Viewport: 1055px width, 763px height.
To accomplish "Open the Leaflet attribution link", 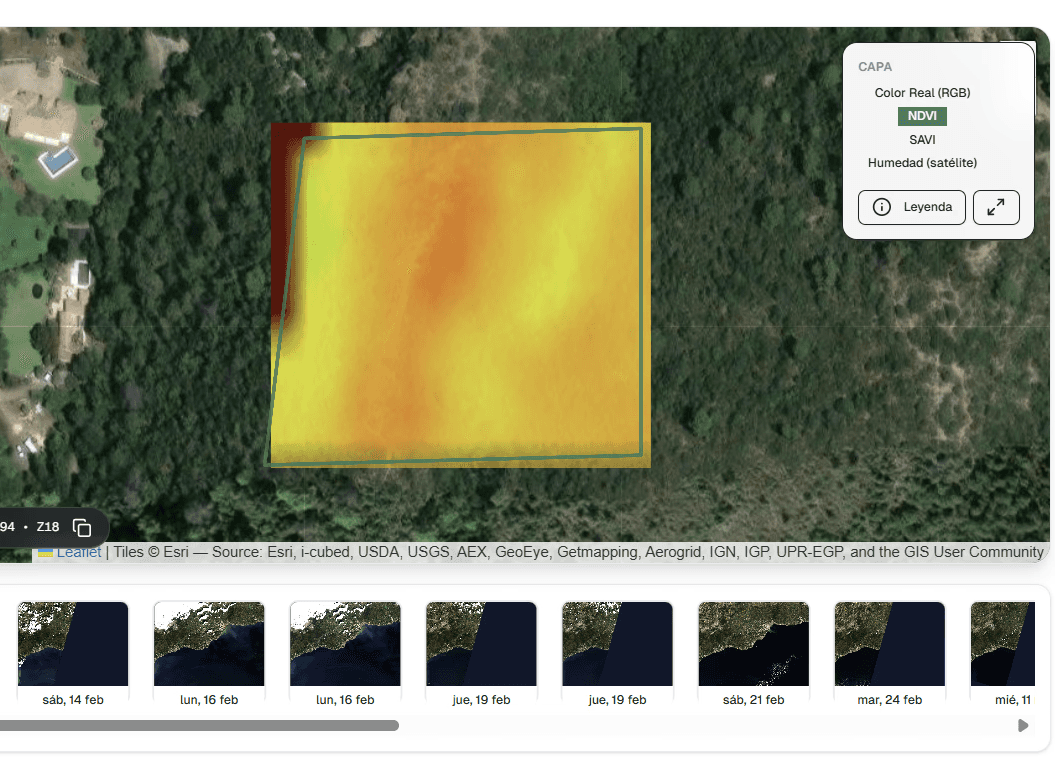I will (x=79, y=552).
